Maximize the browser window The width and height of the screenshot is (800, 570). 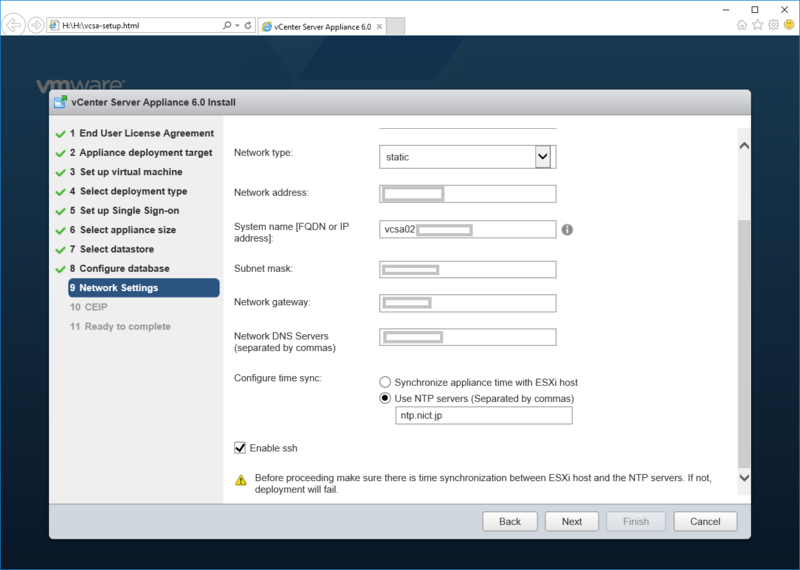click(x=755, y=10)
